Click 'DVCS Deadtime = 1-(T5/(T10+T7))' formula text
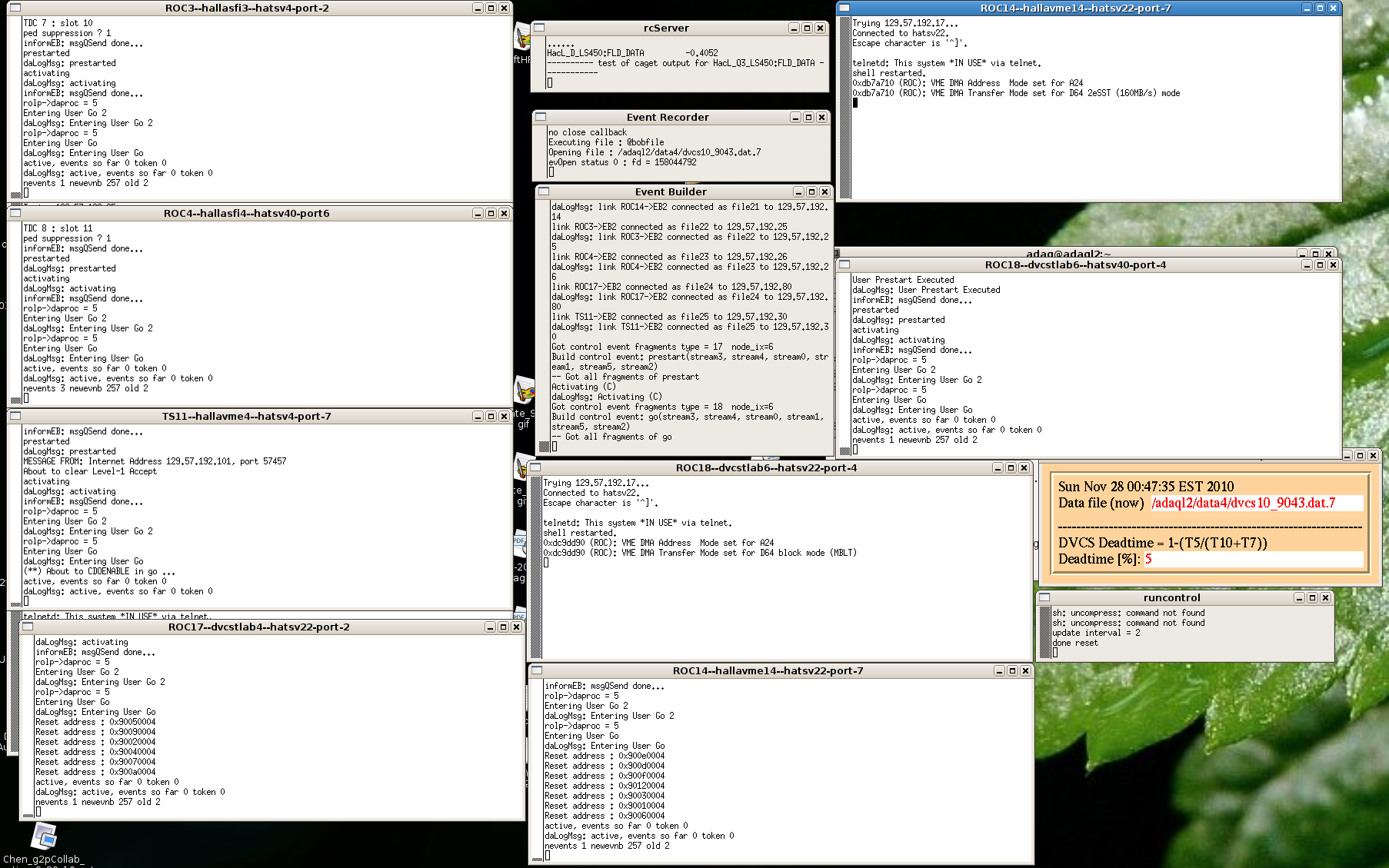 (1162, 543)
